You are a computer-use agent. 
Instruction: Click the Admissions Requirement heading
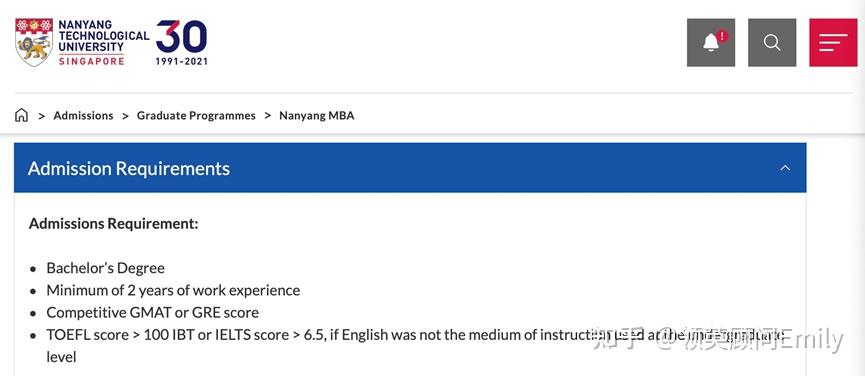click(x=114, y=224)
